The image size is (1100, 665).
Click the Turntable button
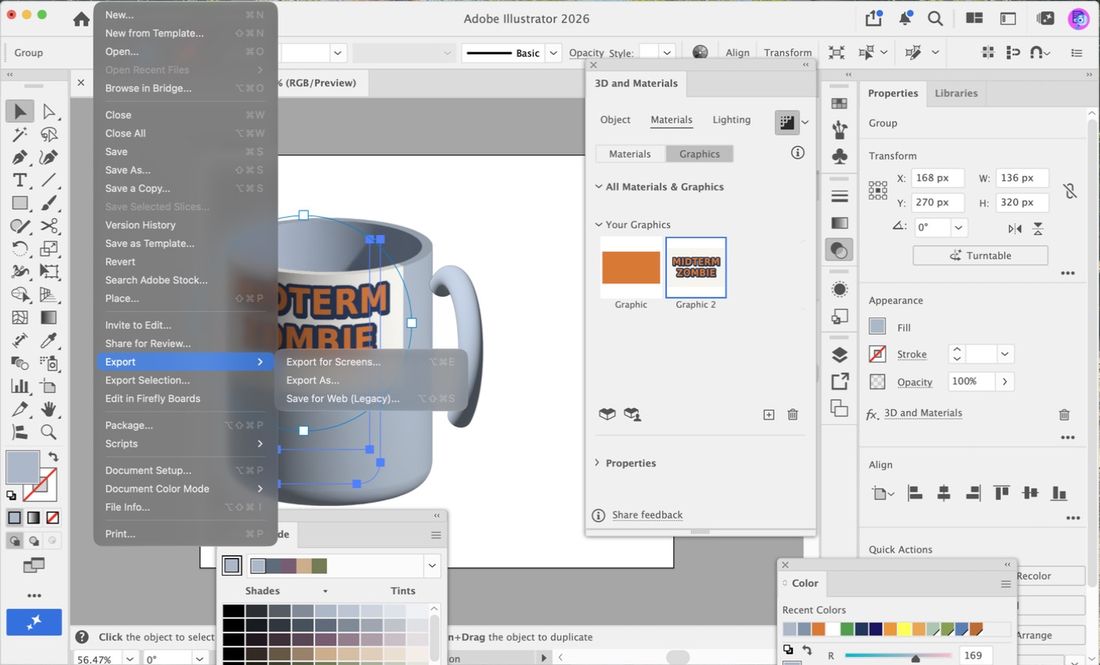981,255
